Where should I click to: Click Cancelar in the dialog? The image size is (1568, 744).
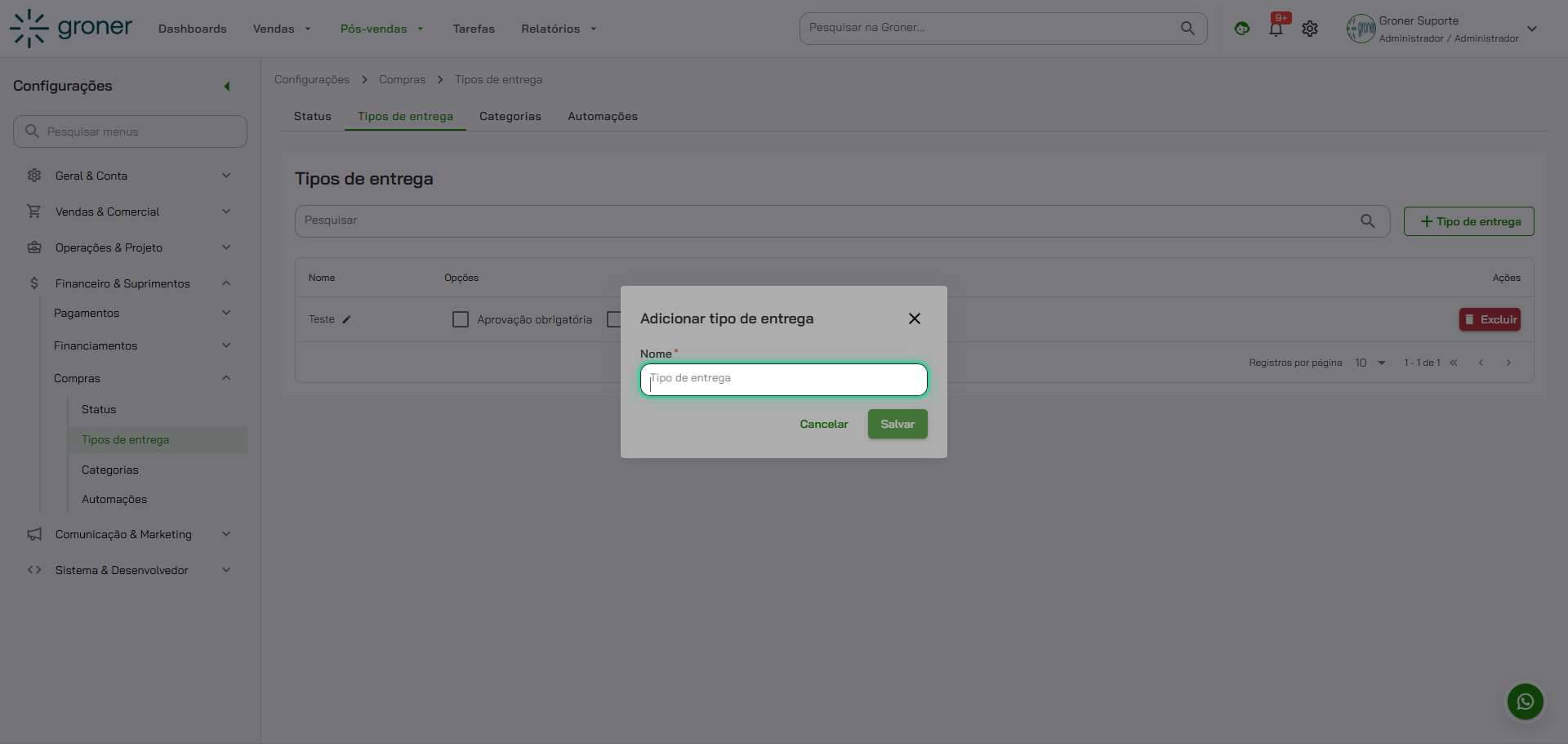[823, 424]
